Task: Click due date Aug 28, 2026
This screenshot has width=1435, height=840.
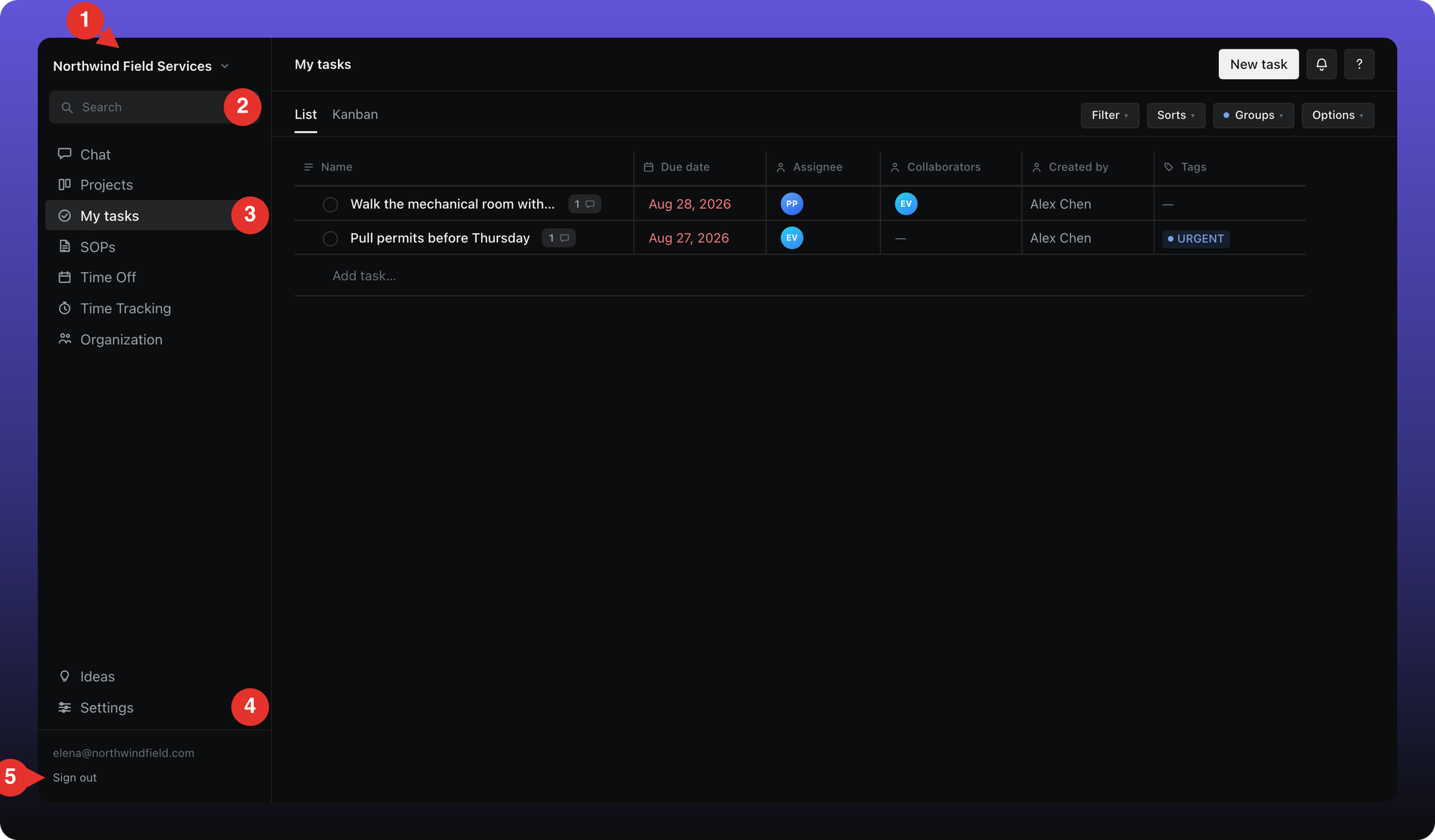Action: (x=690, y=204)
